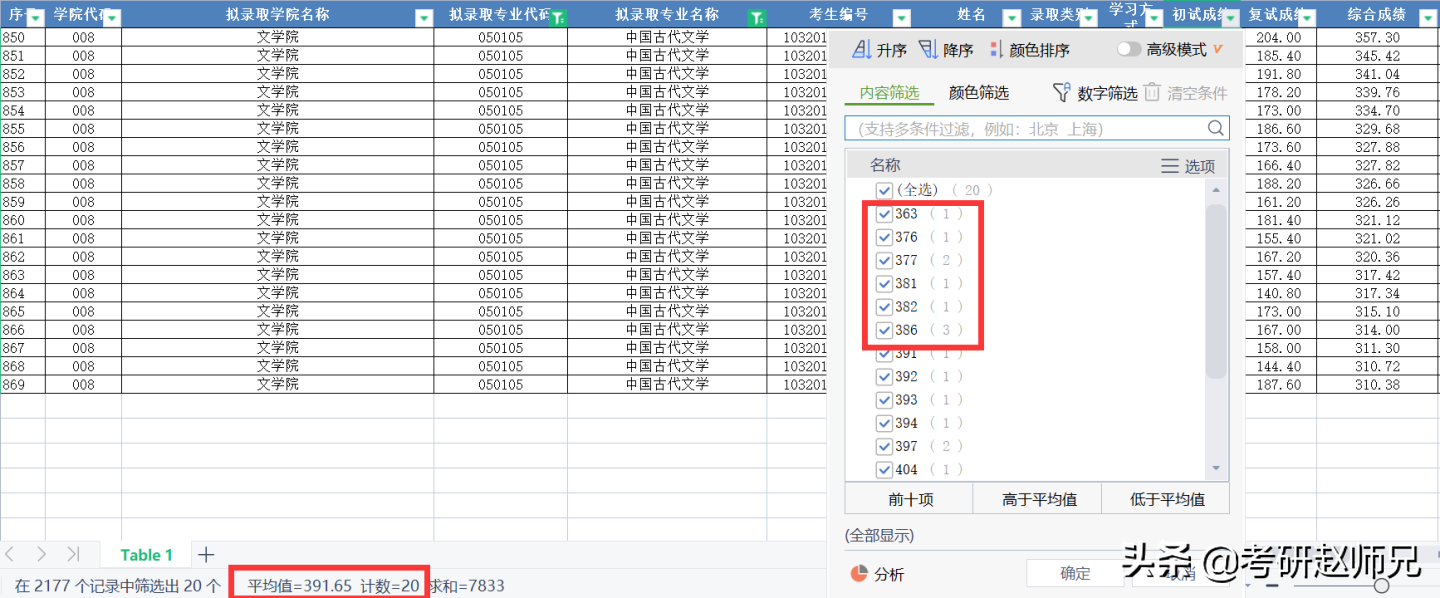Click the + to add a new sheet
Image resolution: width=1440 pixels, height=598 pixels.
(x=206, y=554)
